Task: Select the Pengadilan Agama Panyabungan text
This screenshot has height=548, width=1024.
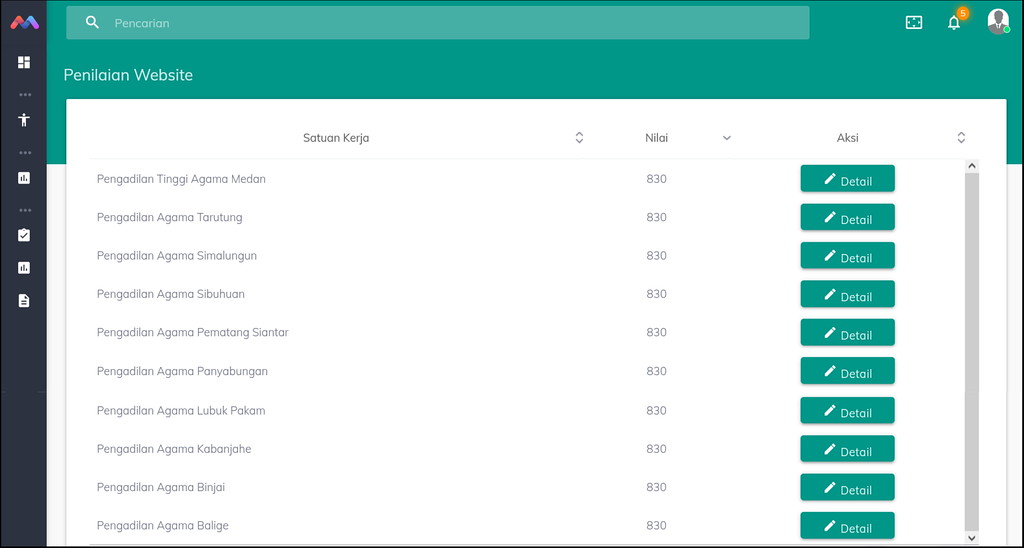Action: pyautogui.click(x=182, y=371)
